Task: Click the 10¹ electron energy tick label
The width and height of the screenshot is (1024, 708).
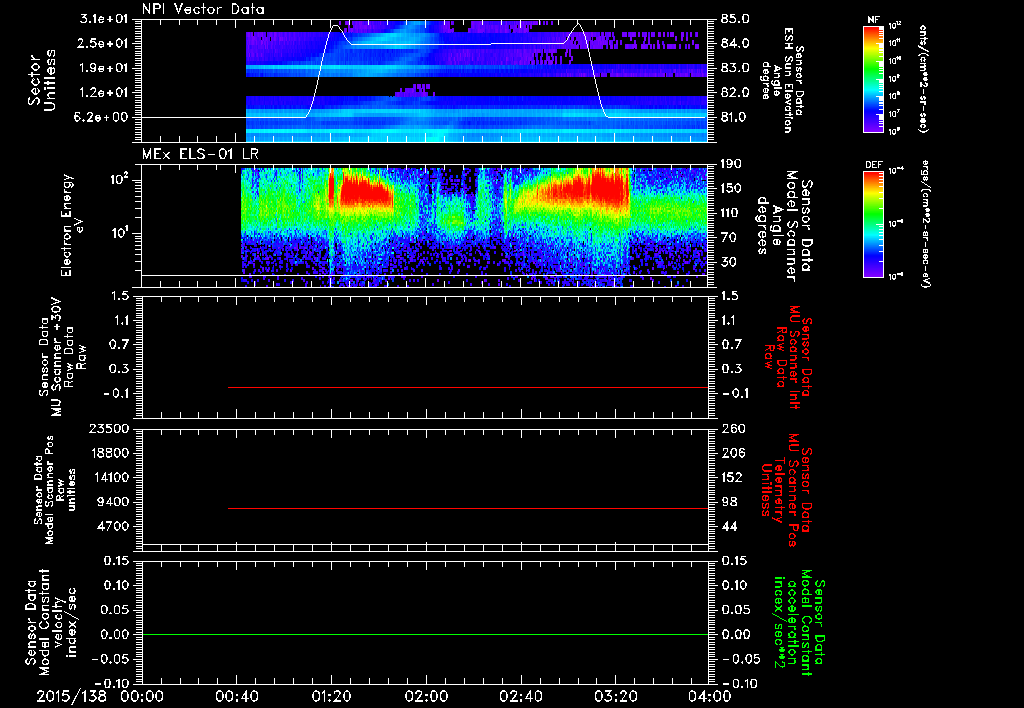Action: (118, 233)
